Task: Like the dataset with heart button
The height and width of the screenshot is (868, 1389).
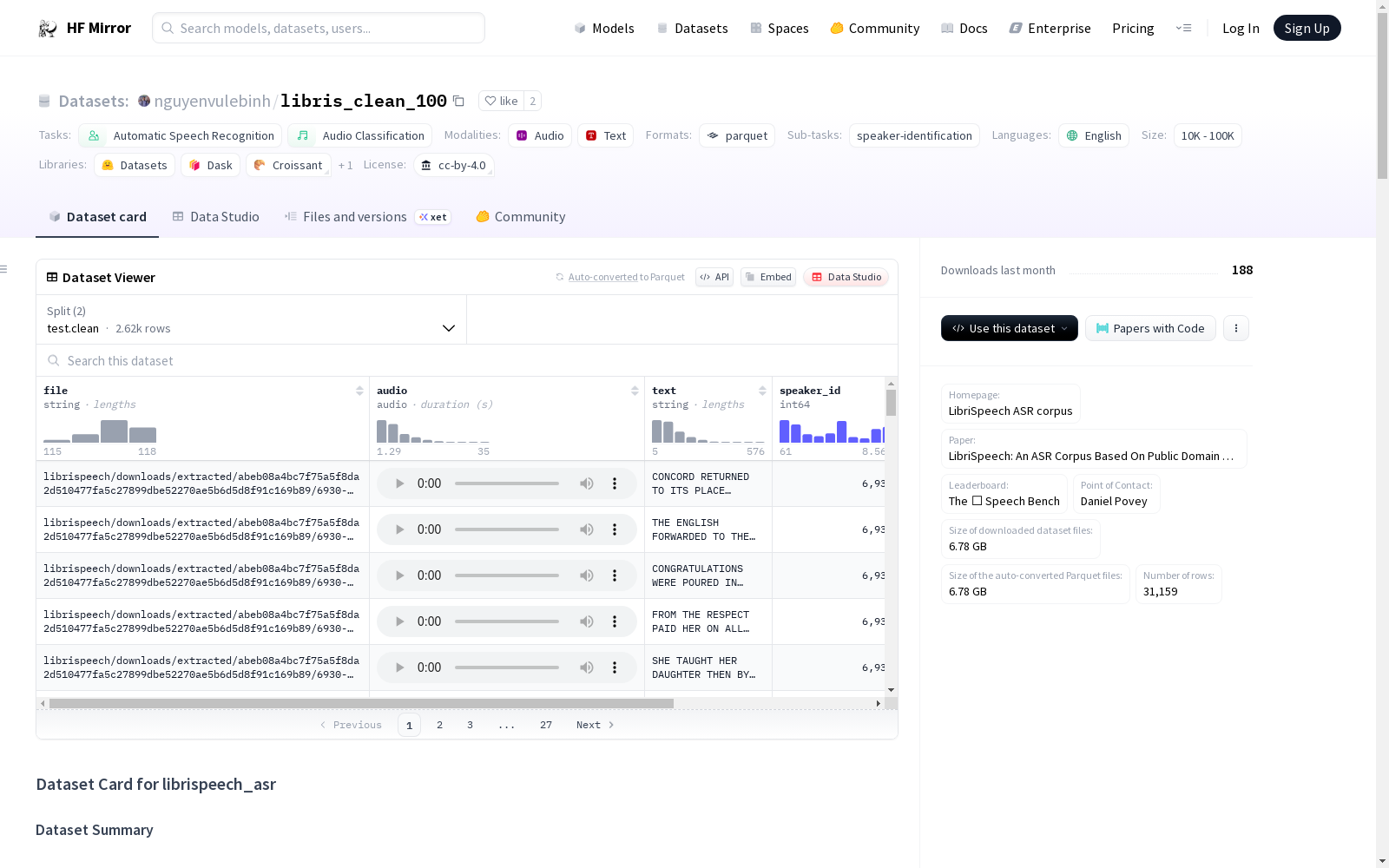Action: point(501,102)
